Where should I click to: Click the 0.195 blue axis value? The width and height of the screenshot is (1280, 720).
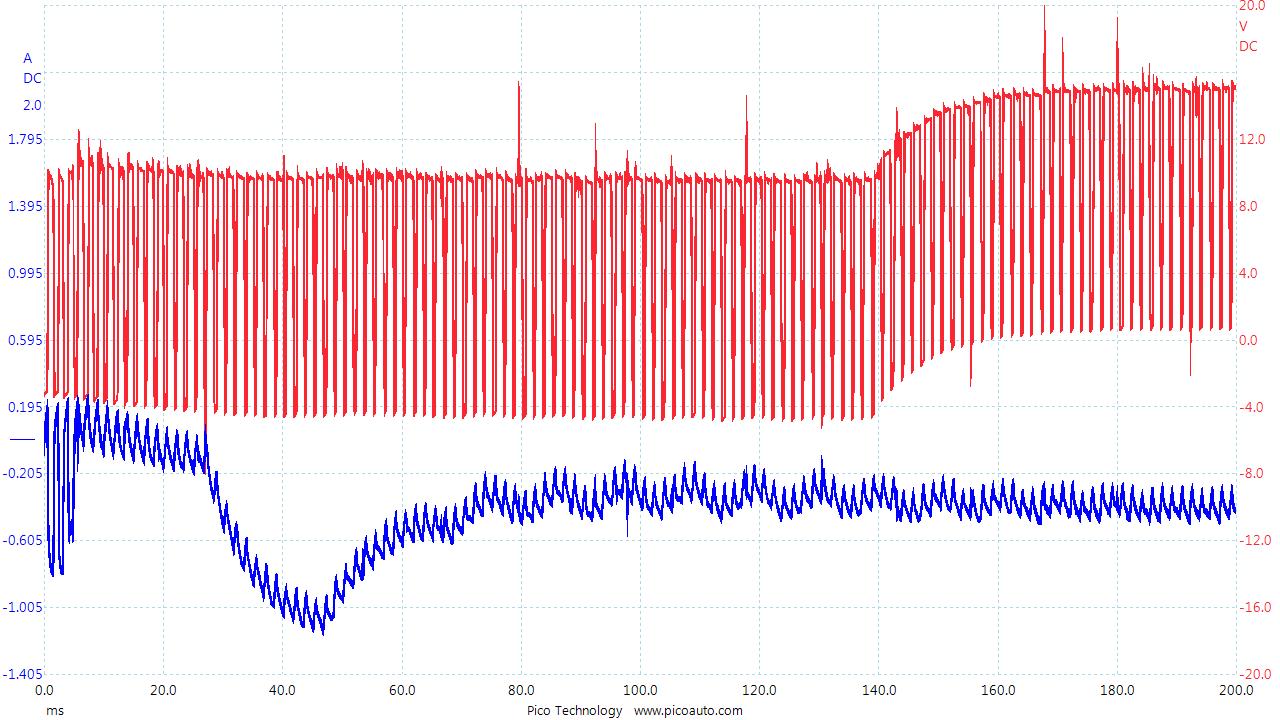click(x=25, y=407)
